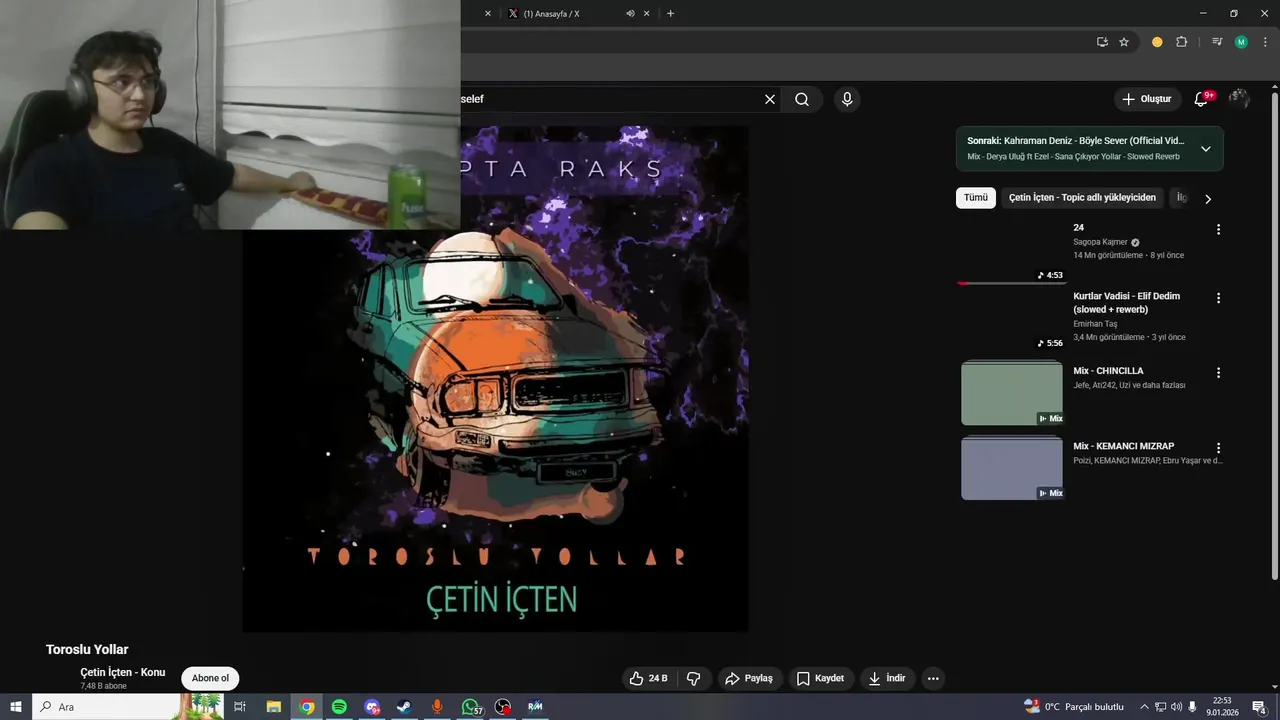Click the Windows taskbar Ara search box
The width and height of the screenshot is (1280, 720).
pos(128,707)
